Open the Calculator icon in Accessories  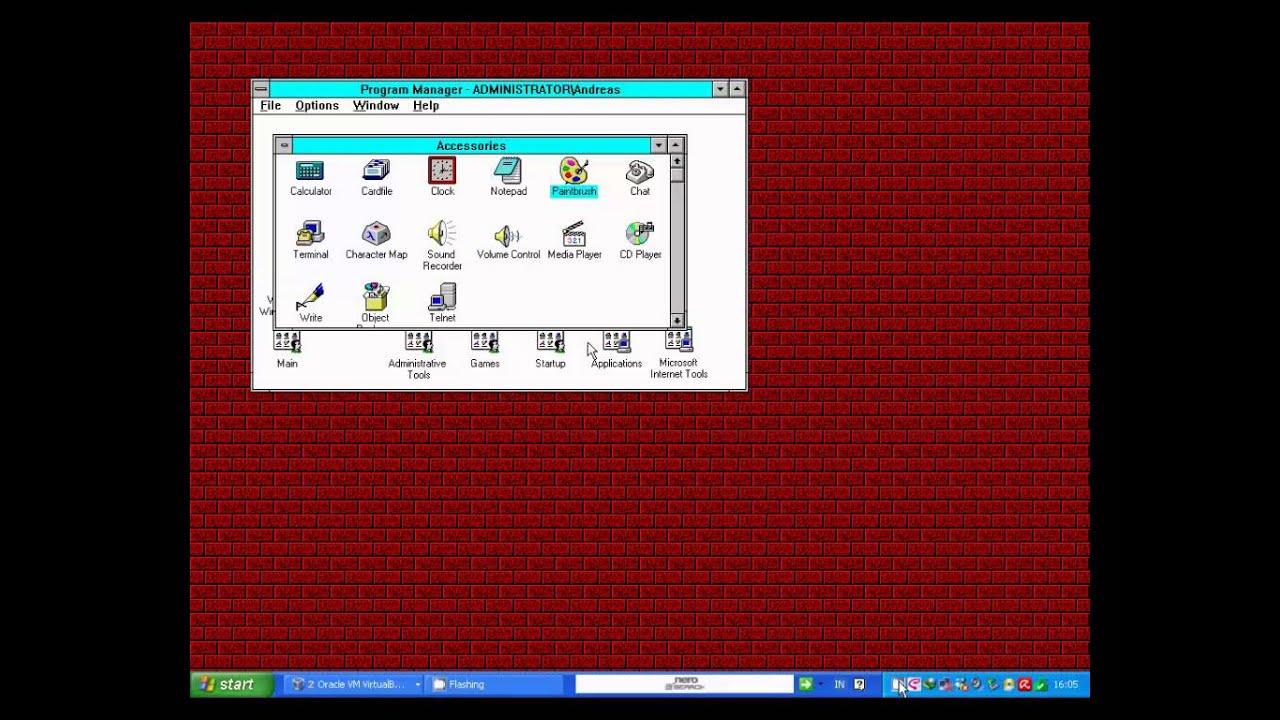click(310, 178)
